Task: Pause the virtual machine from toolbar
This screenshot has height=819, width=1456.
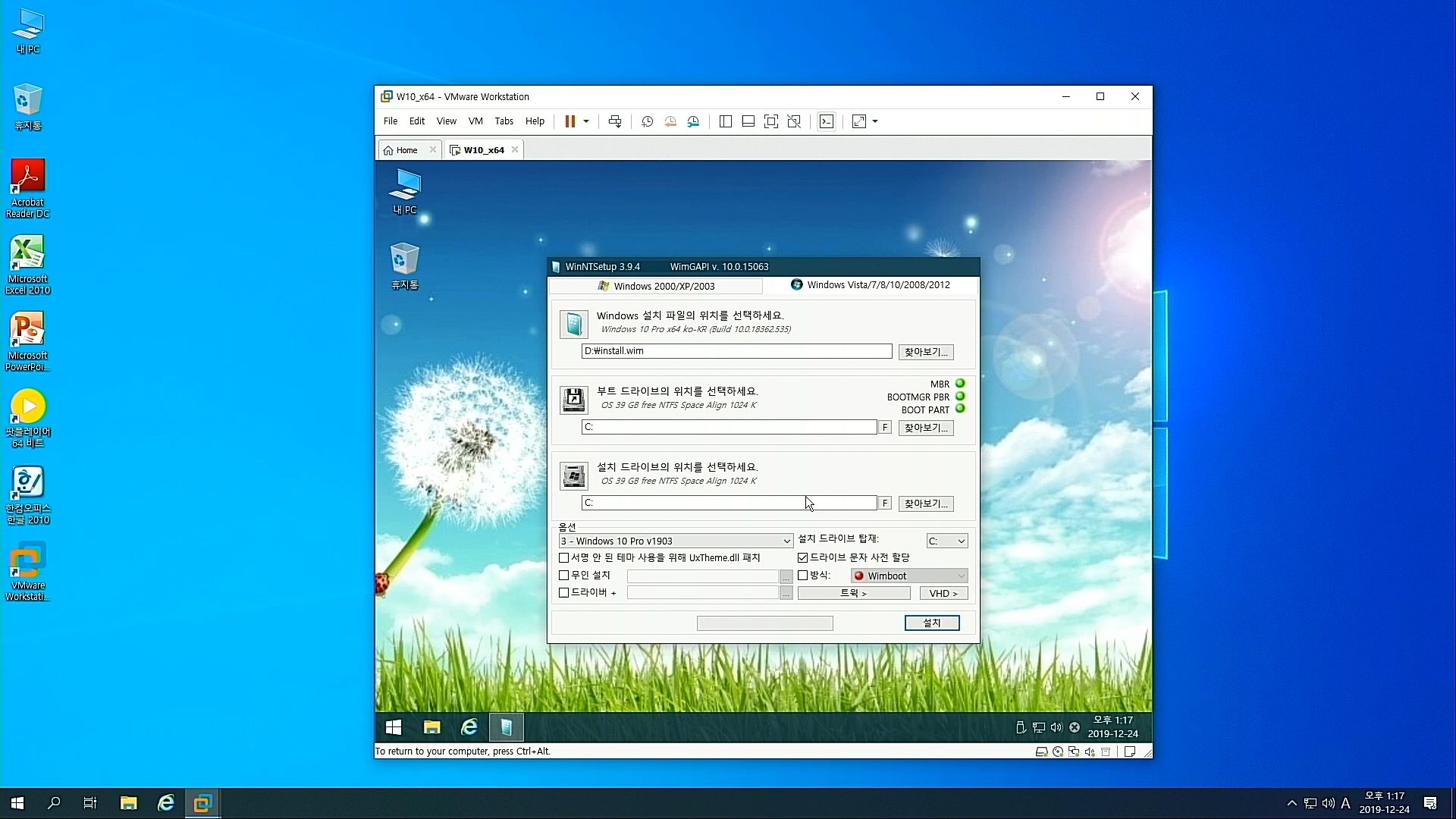Action: pyautogui.click(x=570, y=121)
